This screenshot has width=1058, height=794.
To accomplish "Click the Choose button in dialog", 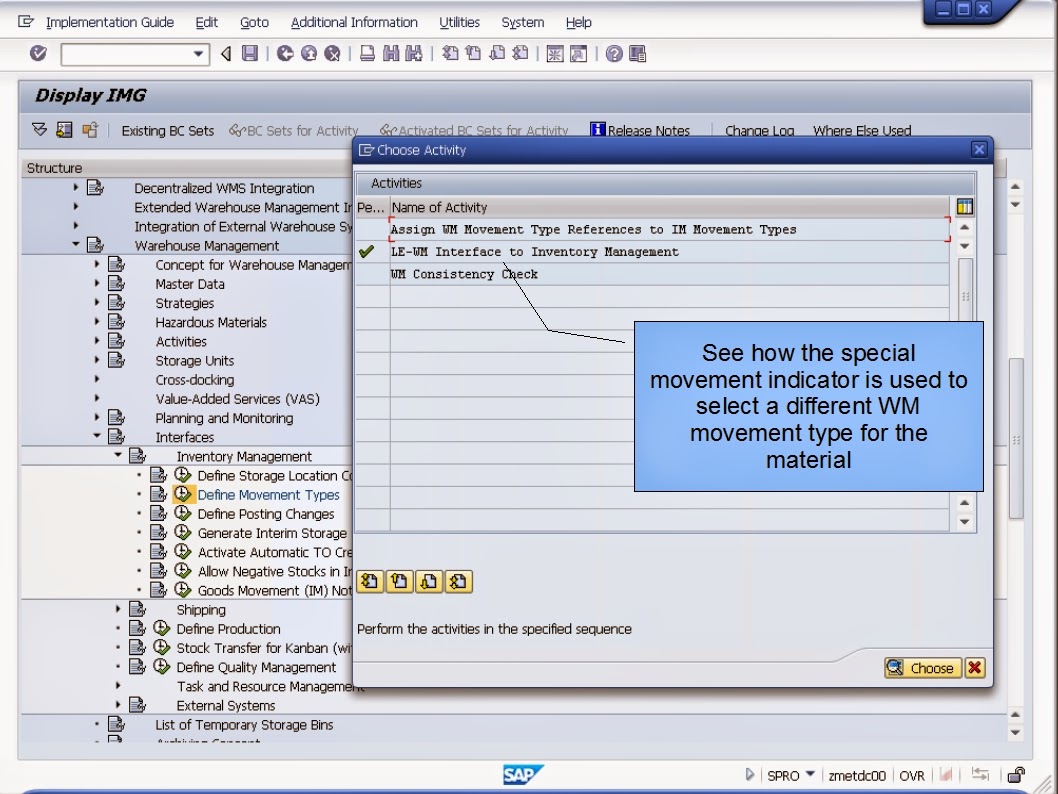I will point(922,668).
